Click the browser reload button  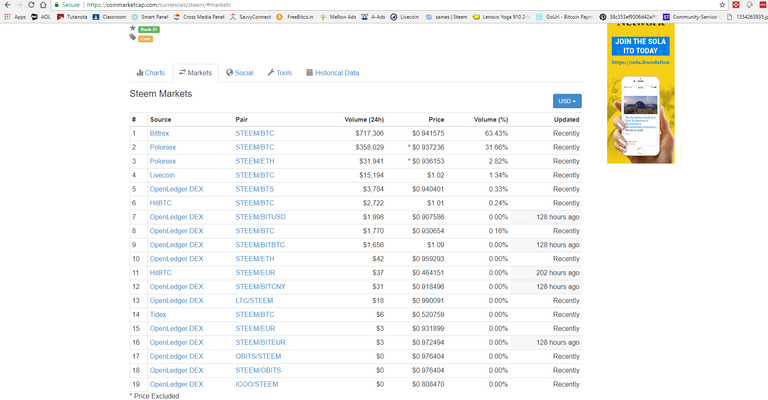click(x=31, y=5)
